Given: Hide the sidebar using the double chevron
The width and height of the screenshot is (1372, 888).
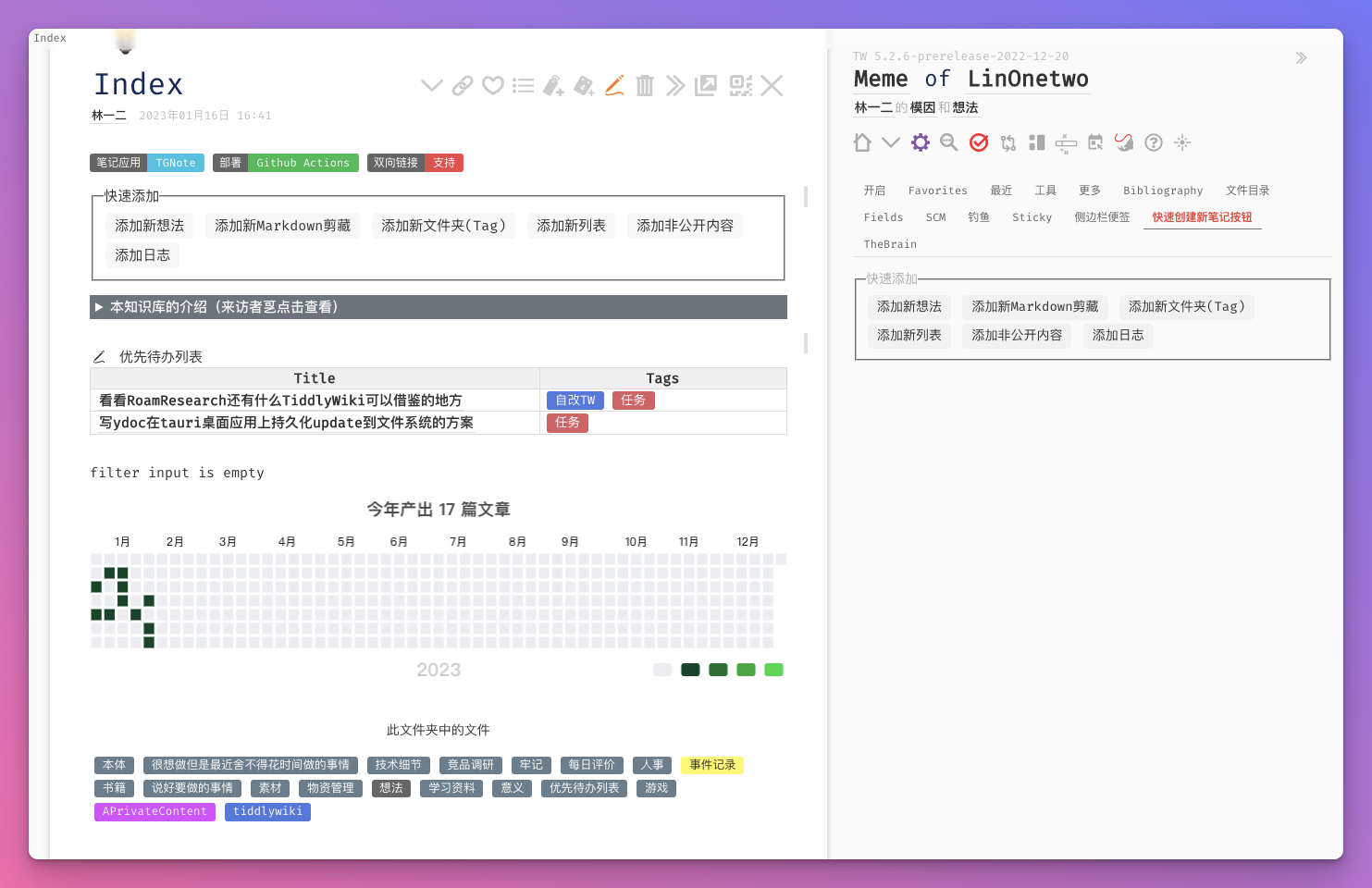Looking at the screenshot, I should coord(1301,57).
